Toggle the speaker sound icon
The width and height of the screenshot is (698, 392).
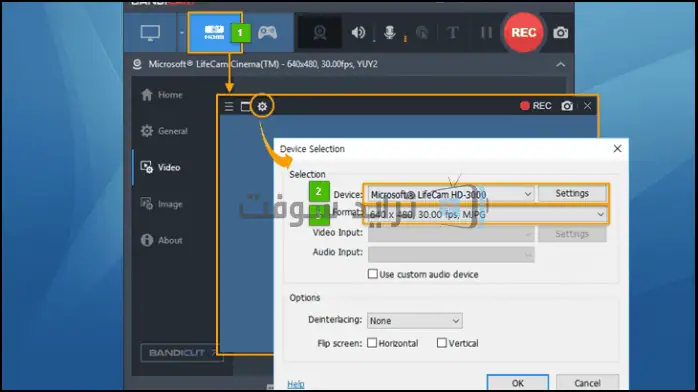(358, 32)
